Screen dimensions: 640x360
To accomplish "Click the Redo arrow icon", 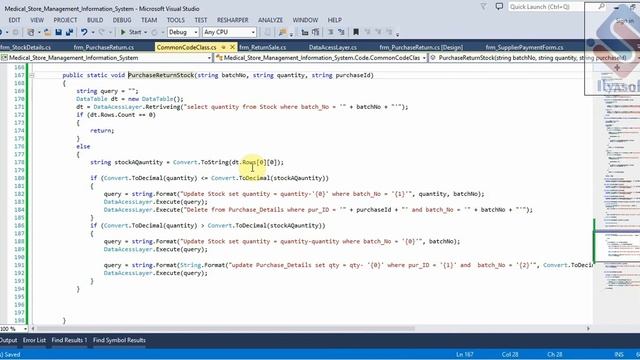I will pyautogui.click(x=102, y=32).
